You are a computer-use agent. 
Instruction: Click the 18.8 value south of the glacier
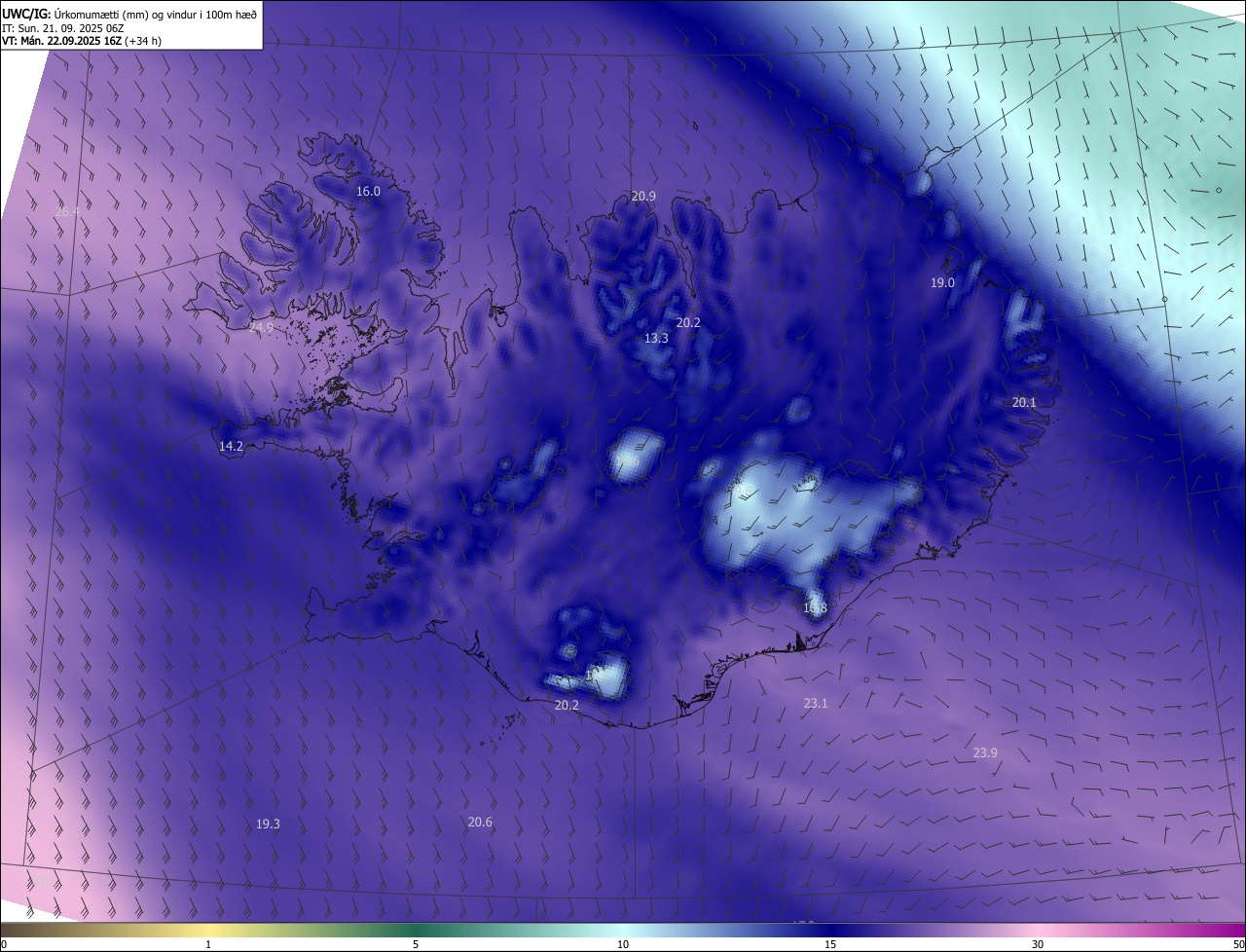(x=815, y=608)
